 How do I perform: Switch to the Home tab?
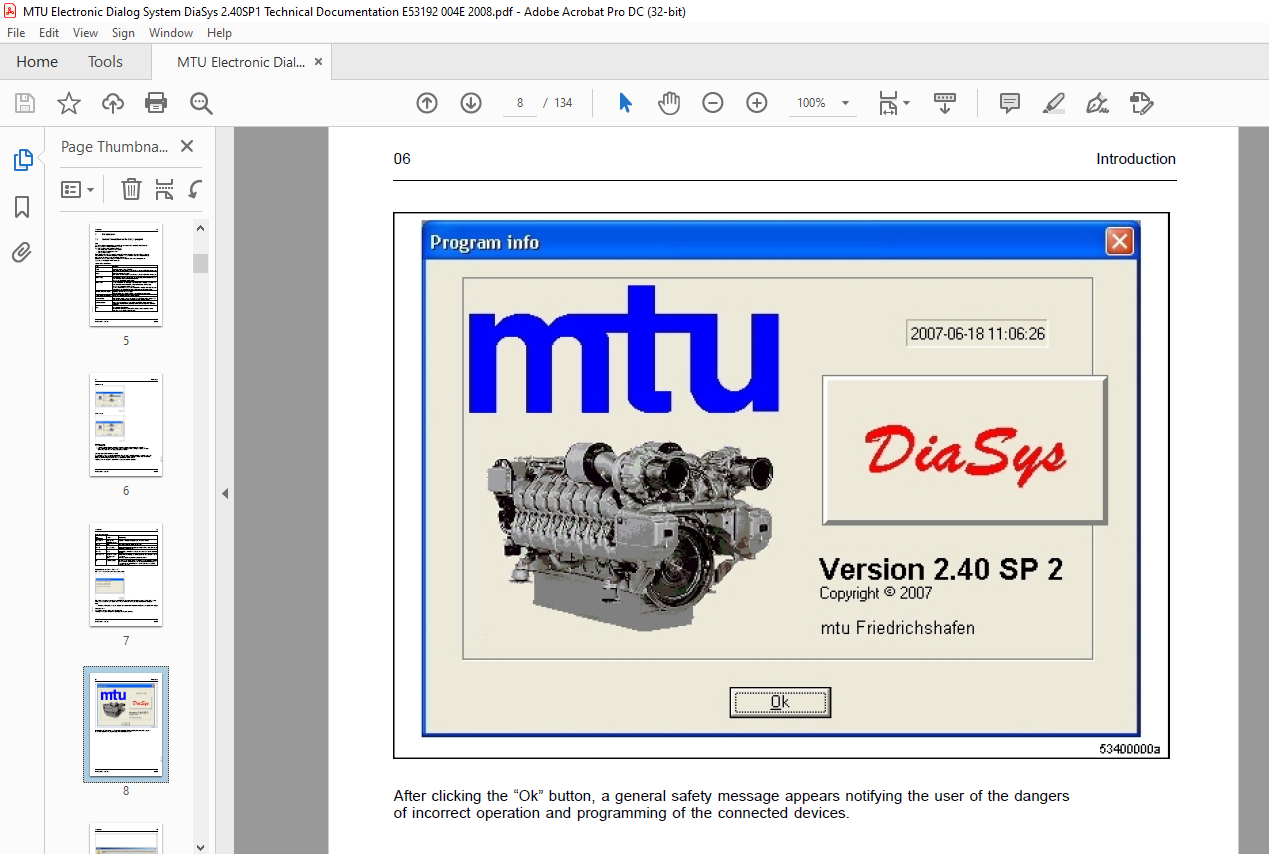coord(37,62)
